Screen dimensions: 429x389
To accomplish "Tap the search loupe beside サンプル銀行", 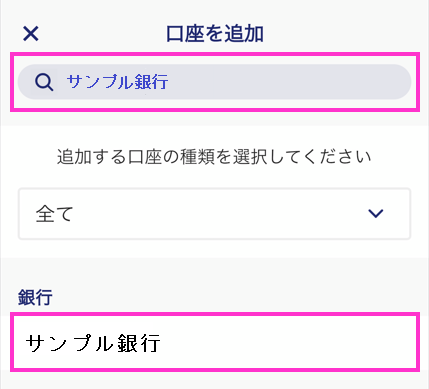I will click(44, 82).
